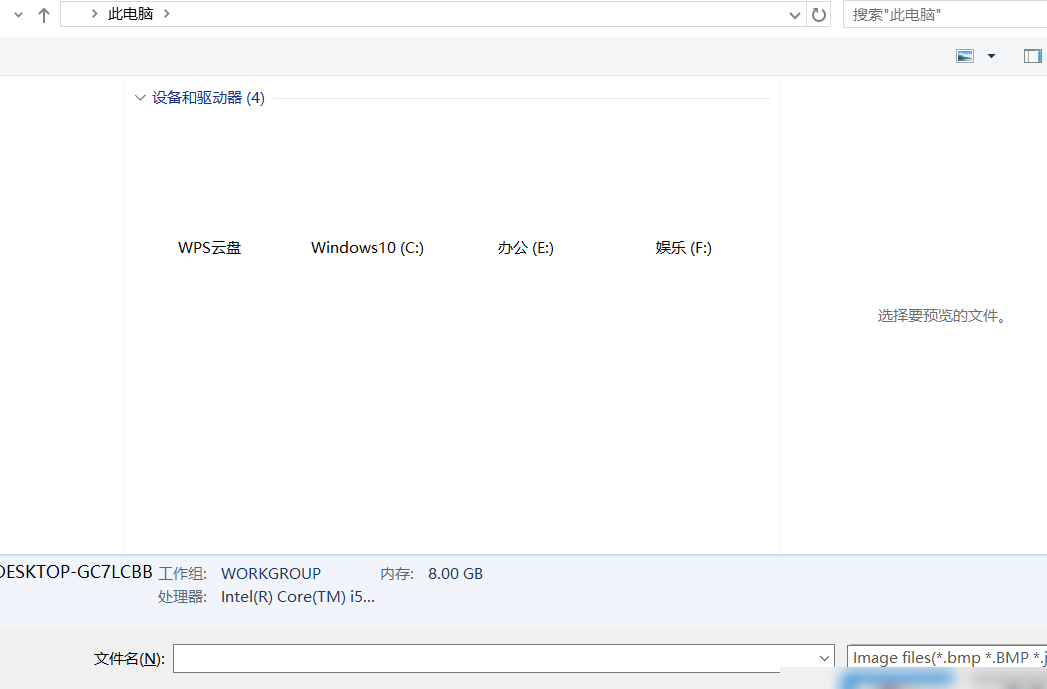The image size is (1047, 689).
Task: Select the 设备和驱动器 (4) group header
Action: click(208, 97)
